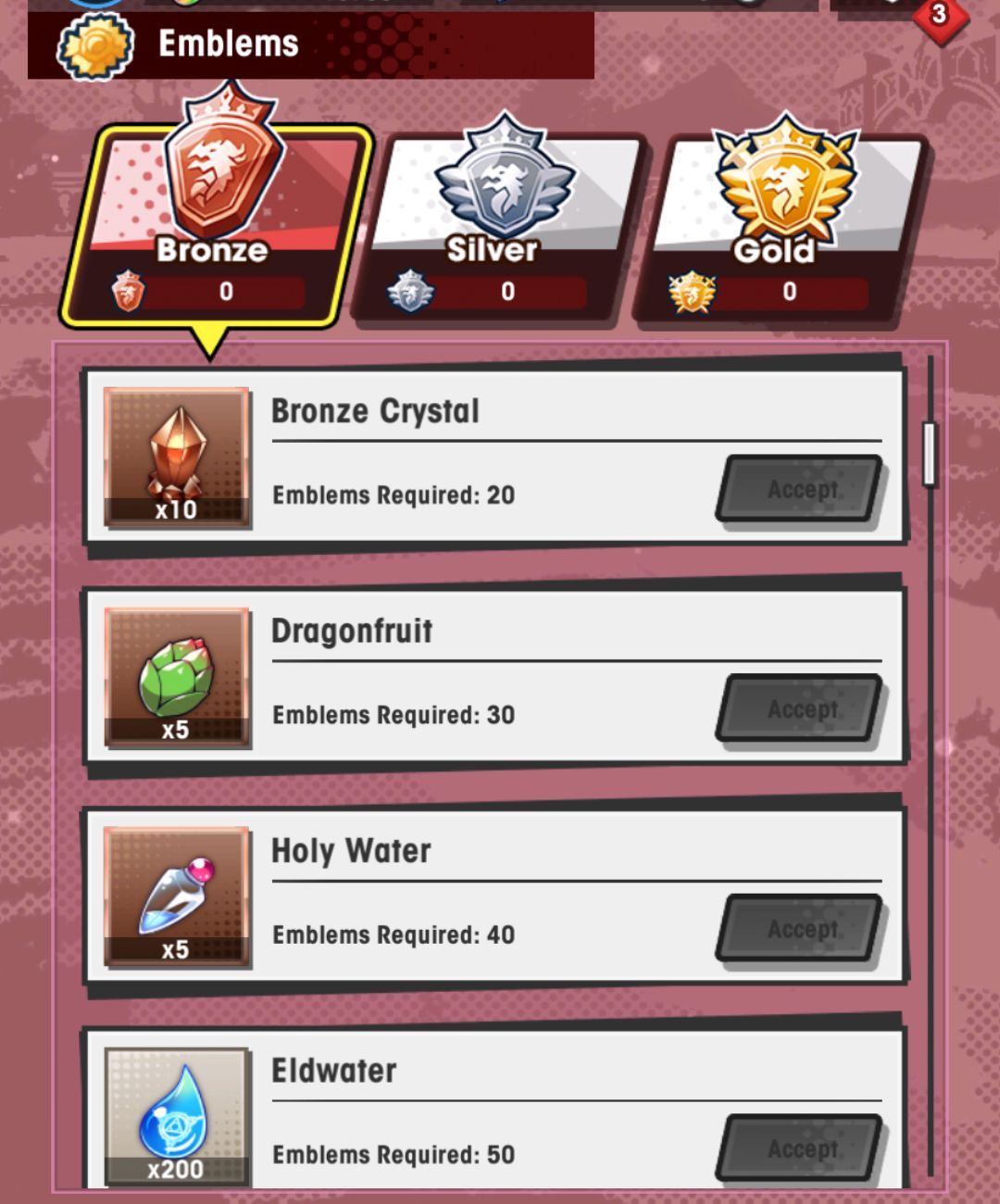The image size is (1000, 1204).
Task: Click the Gold emblem count field
Action: (x=790, y=292)
